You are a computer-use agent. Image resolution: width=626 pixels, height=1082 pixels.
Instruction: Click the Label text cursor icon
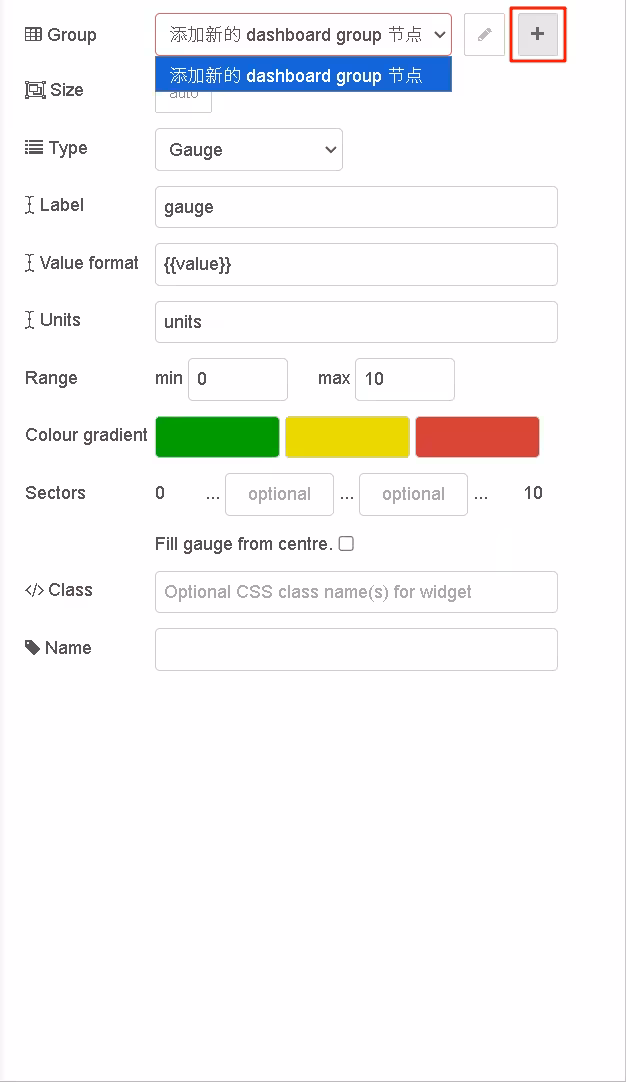(x=30, y=205)
